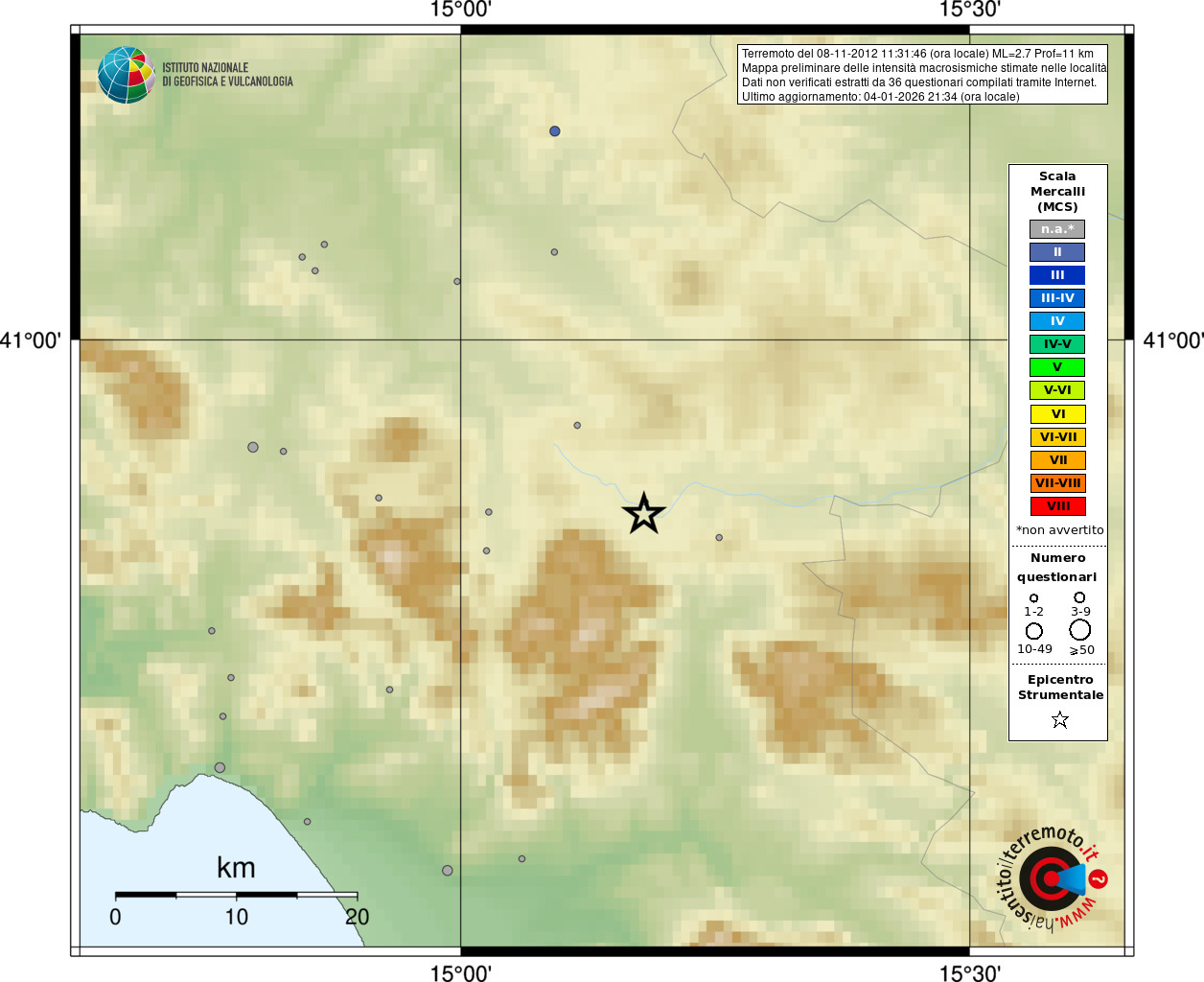The width and height of the screenshot is (1204, 982).
Task: Click the km scale bar
Action: 236,894
